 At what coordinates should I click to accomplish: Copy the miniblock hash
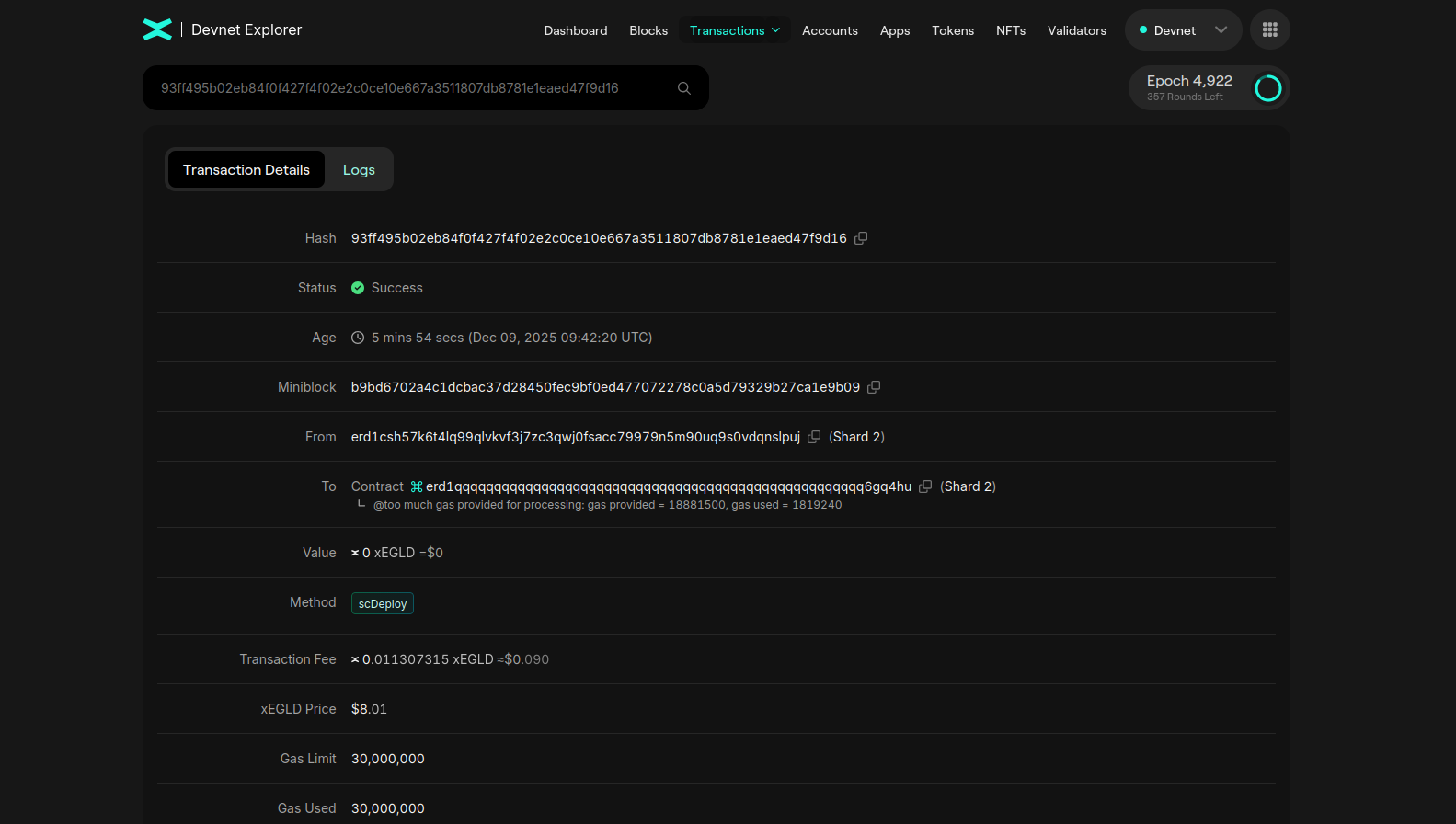(874, 387)
